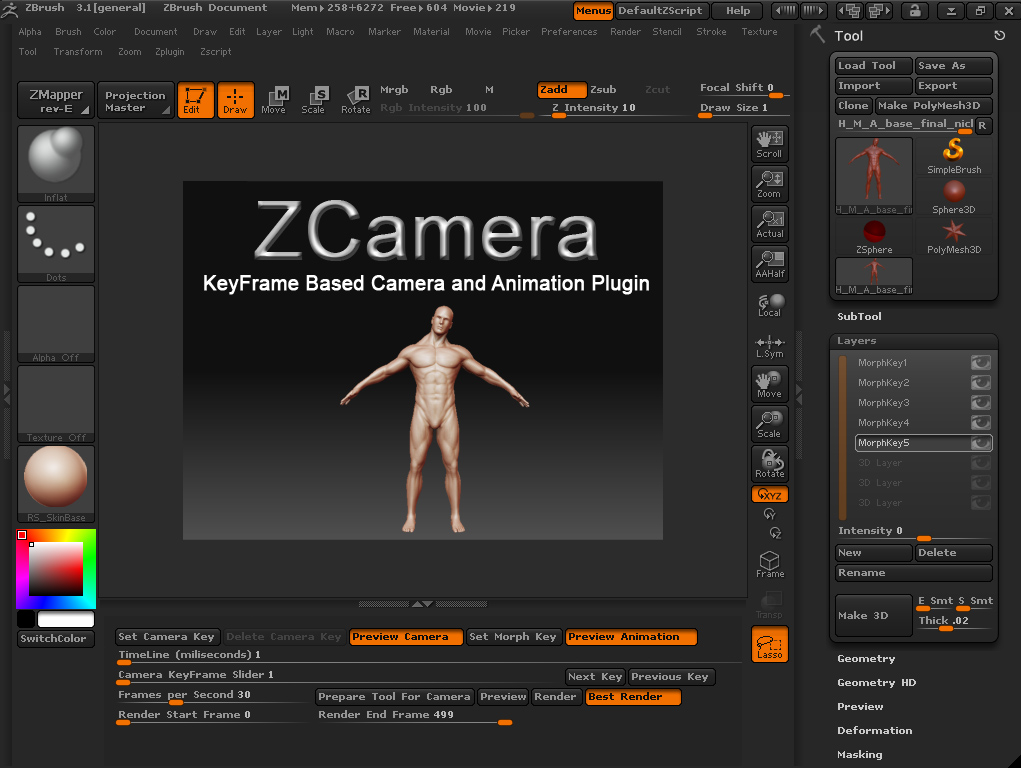
Task: Select the Scale tool in top shelf
Action: point(313,100)
